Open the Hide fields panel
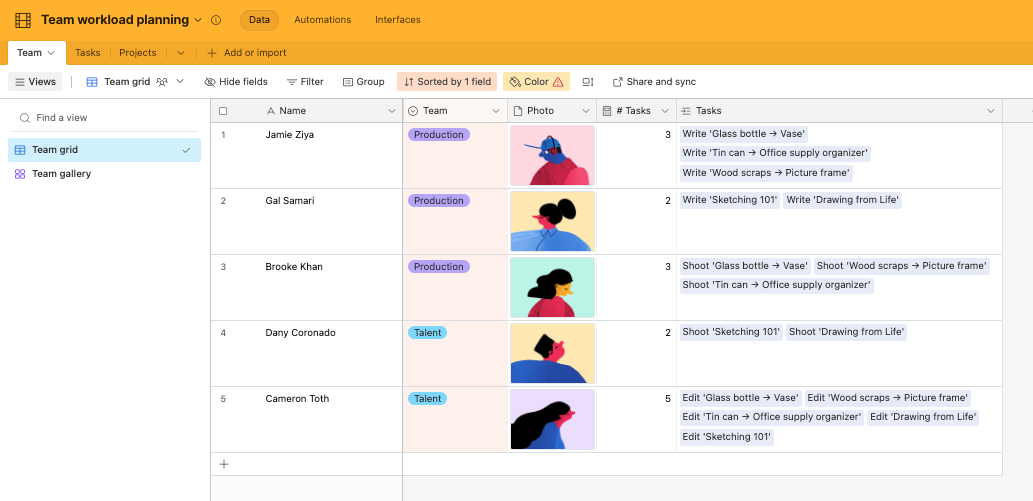 pos(236,82)
